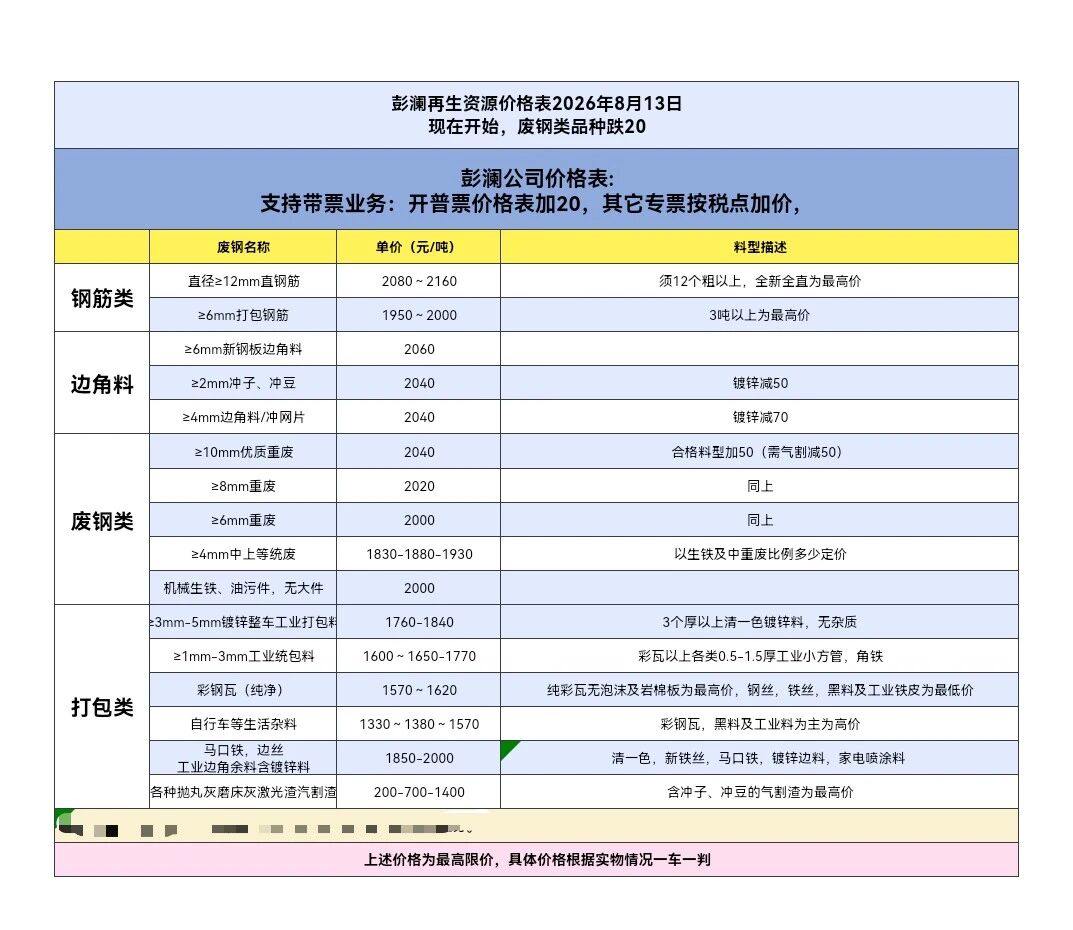Click the cell ≥4mm边角料/冲网片
The width and height of the screenshot is (1073, 930).
[x=243, y=417]
